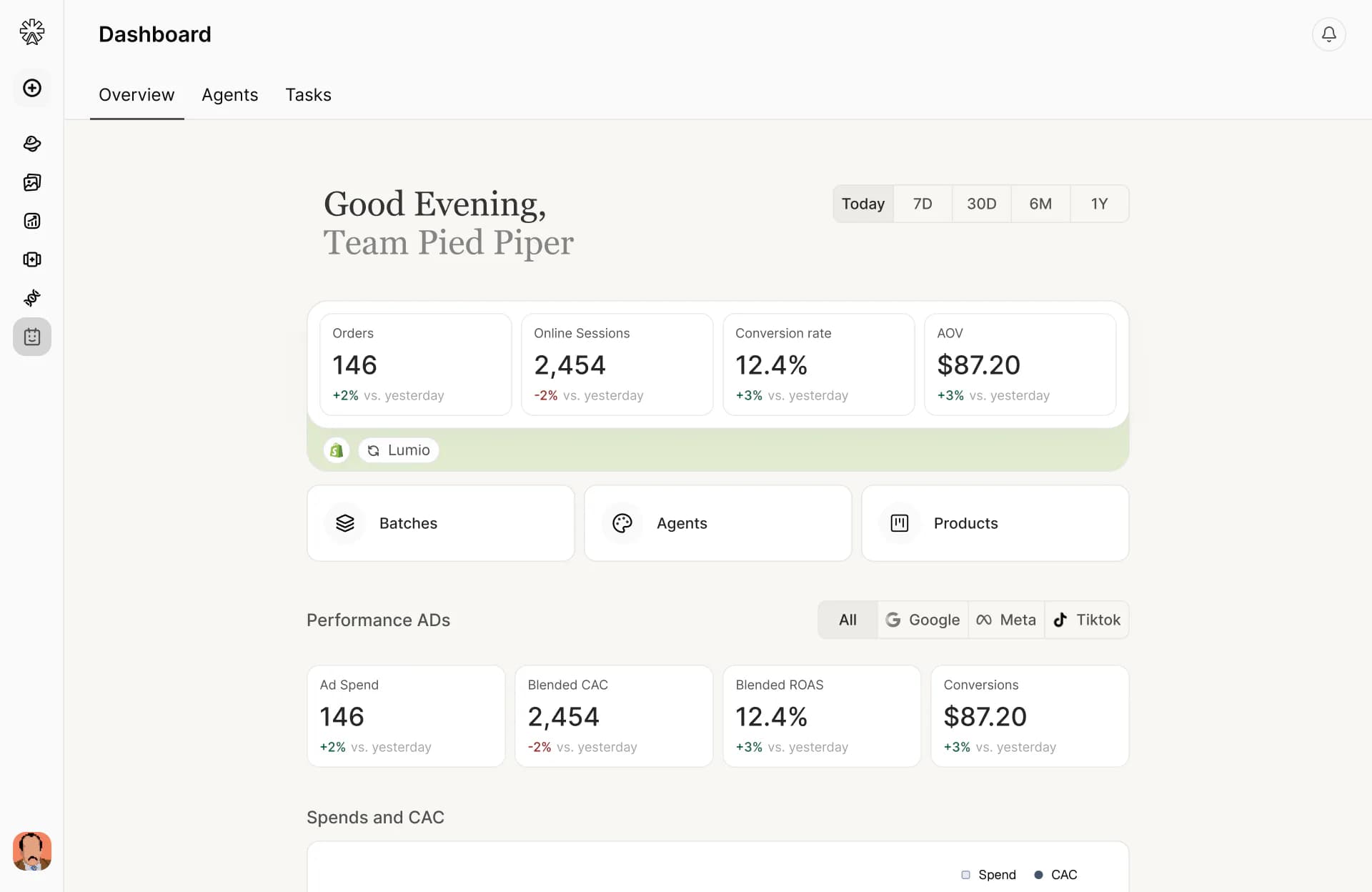Open the user avatar profile
Viewport: 1372px width, 892px height.
32,851
